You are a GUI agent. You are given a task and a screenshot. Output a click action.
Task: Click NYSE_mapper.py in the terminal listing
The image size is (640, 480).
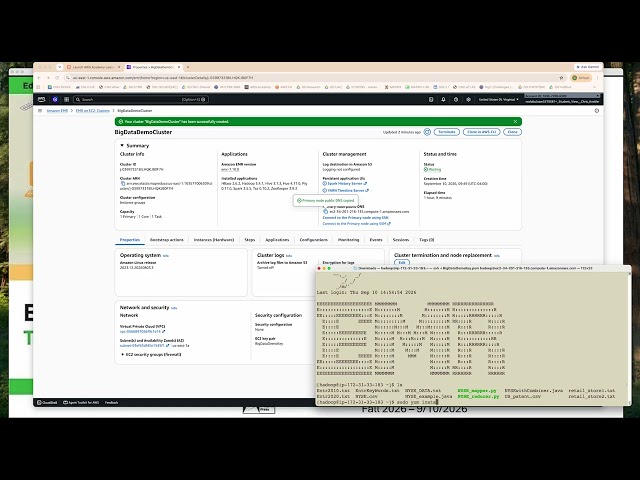tap(478, 391)
